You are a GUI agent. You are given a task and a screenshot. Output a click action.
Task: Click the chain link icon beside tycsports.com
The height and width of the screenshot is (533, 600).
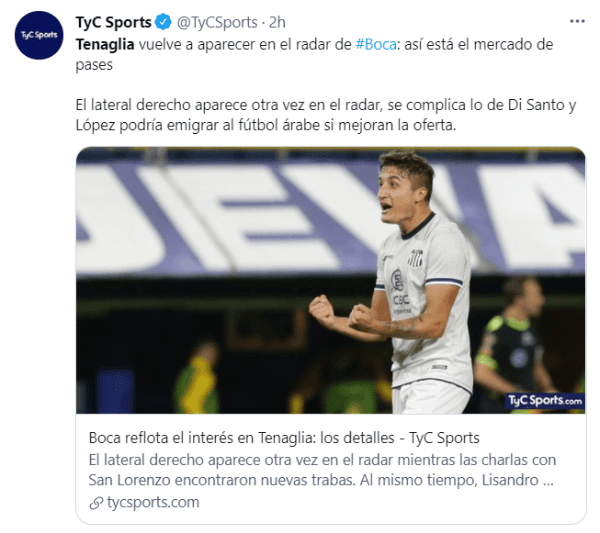(x=96, y=503)
